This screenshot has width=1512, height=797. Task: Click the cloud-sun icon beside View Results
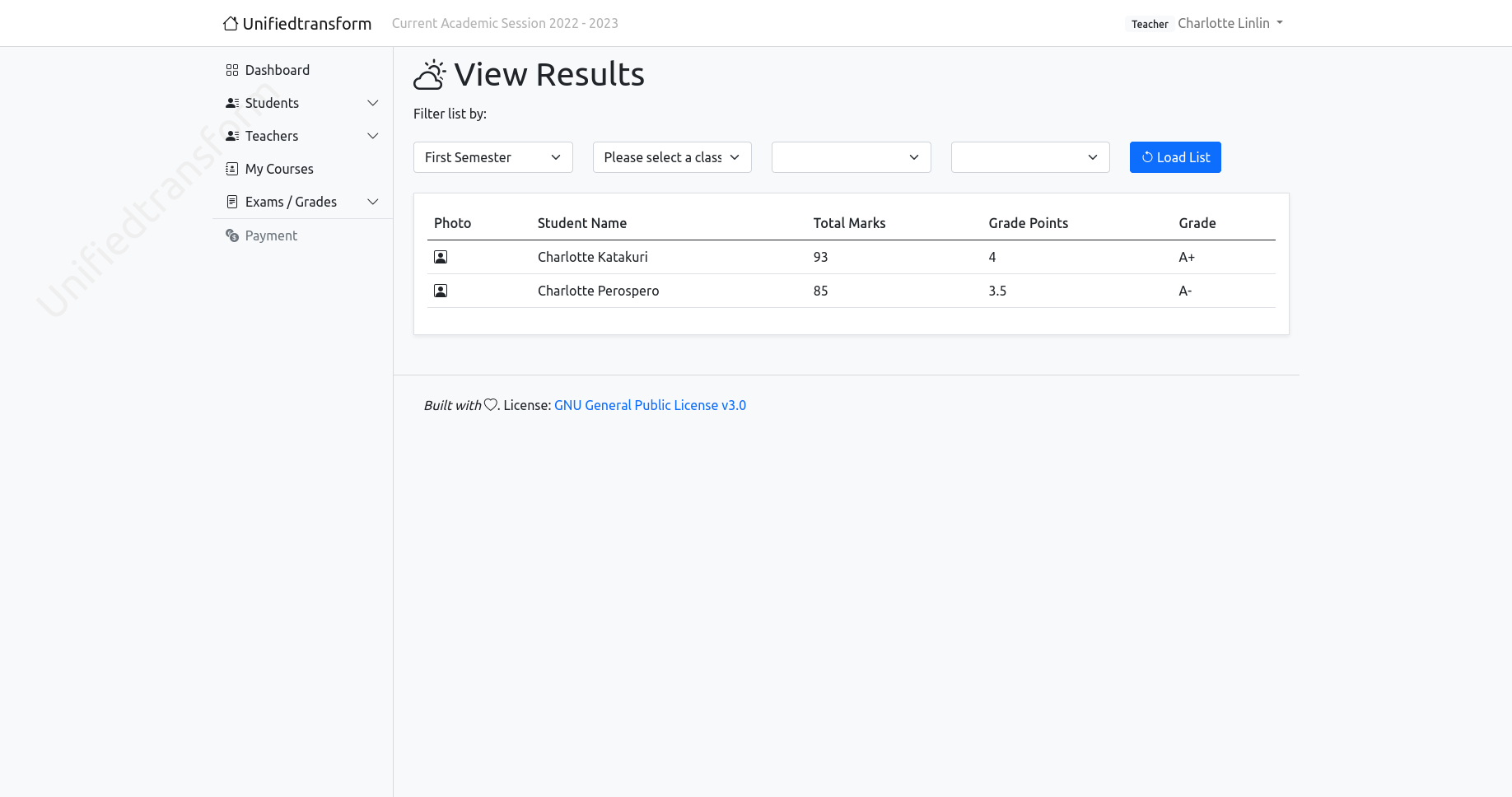tap(430, 75)
